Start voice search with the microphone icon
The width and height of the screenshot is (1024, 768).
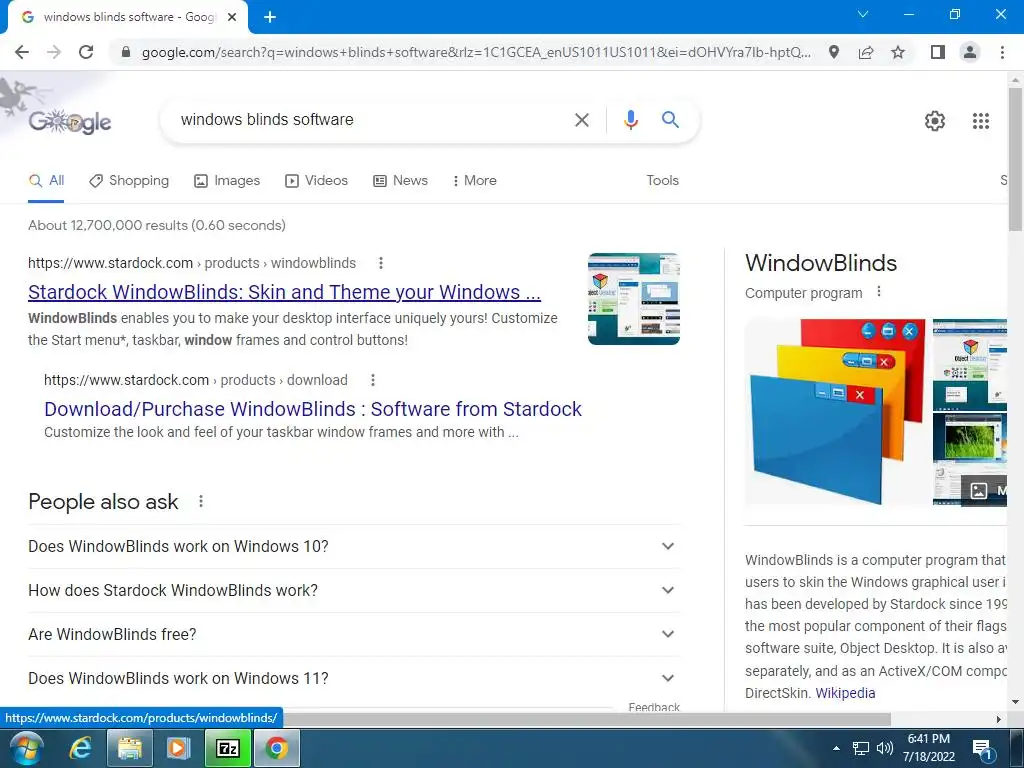click(630, 120)
